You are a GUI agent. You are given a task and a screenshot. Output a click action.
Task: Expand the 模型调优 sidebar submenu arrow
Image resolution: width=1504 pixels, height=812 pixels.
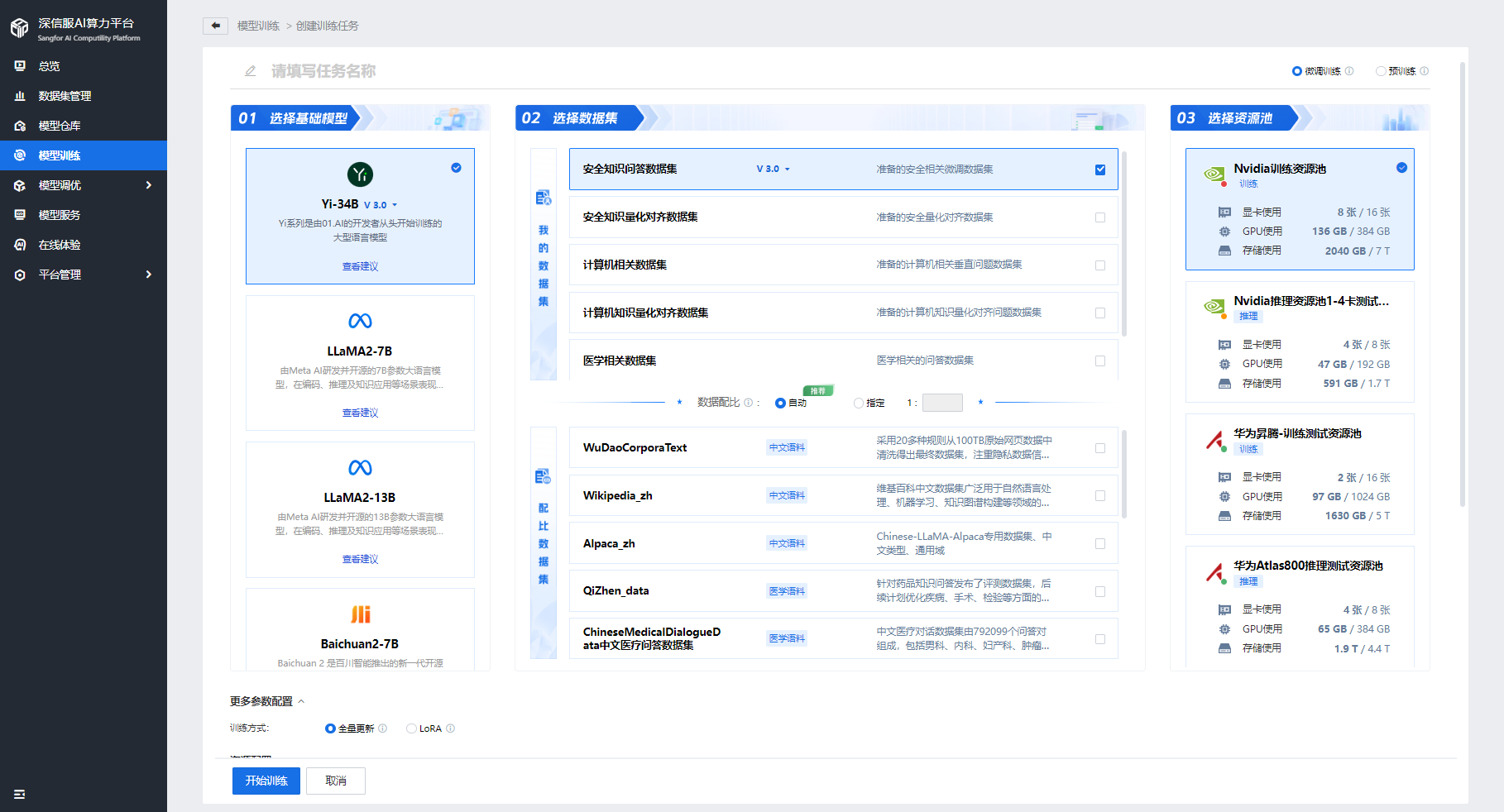point(149,185)
